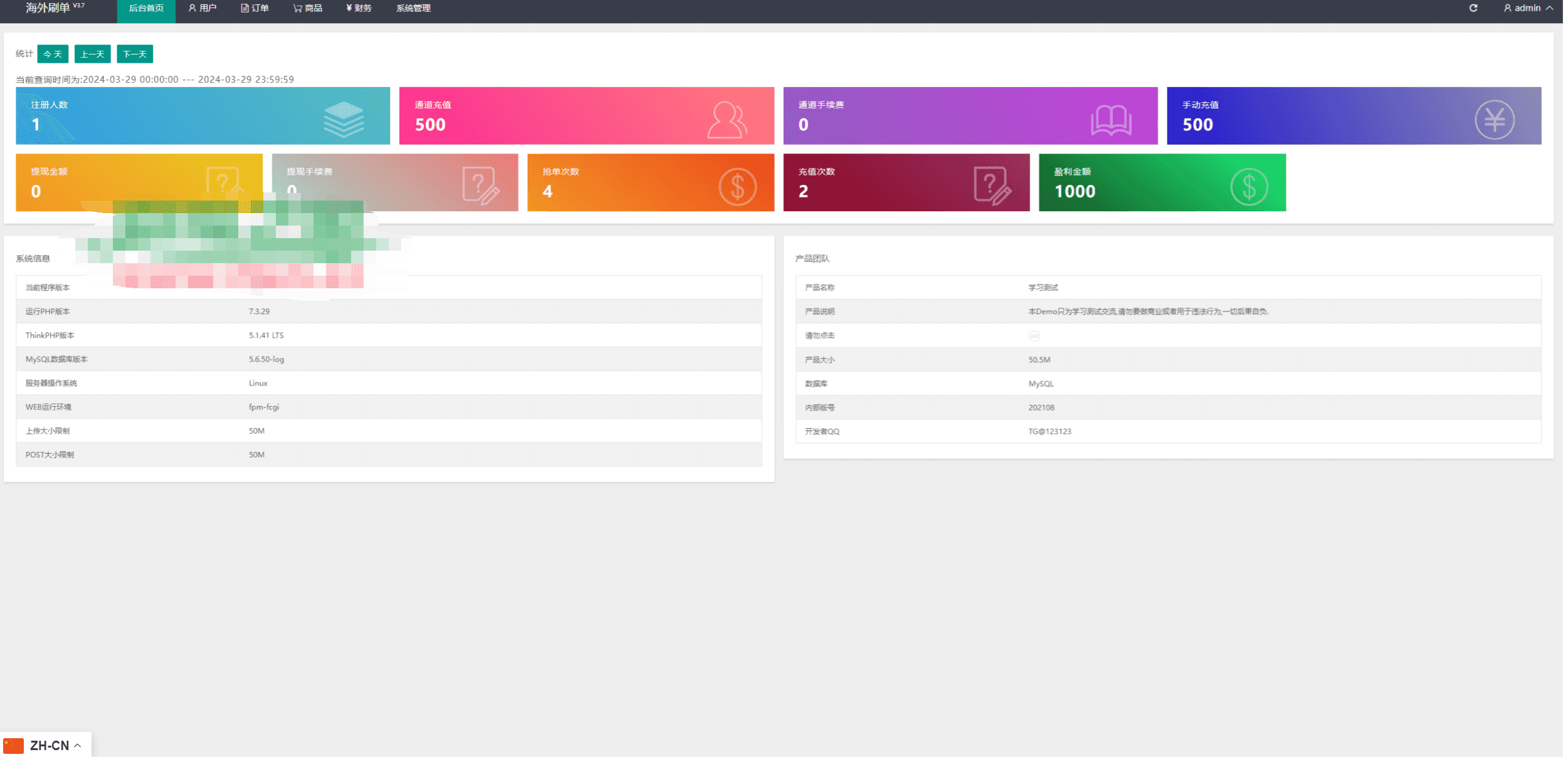Click the open book icon on 通道手续费 card

pos(1110,120)
